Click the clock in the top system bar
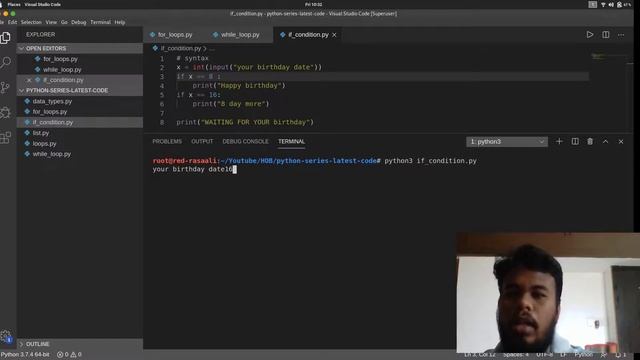 coord(313,4)
